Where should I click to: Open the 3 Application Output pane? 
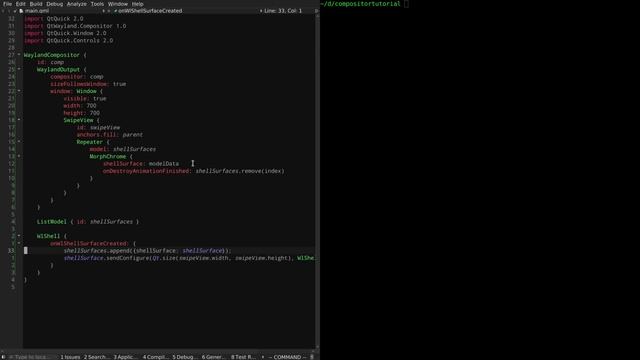[x=126, y=357]
